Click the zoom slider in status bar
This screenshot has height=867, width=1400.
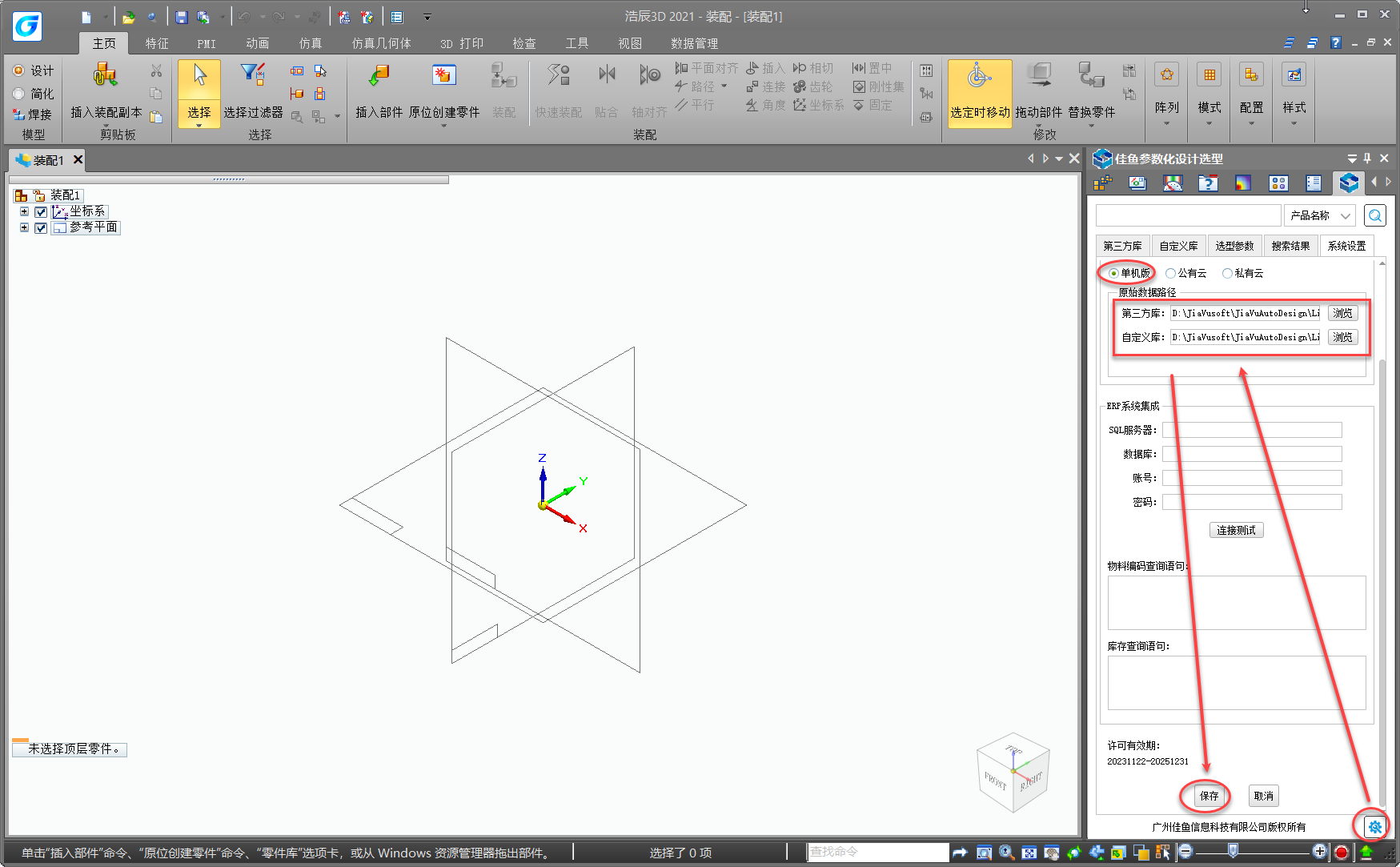(x=1233, y=852)
